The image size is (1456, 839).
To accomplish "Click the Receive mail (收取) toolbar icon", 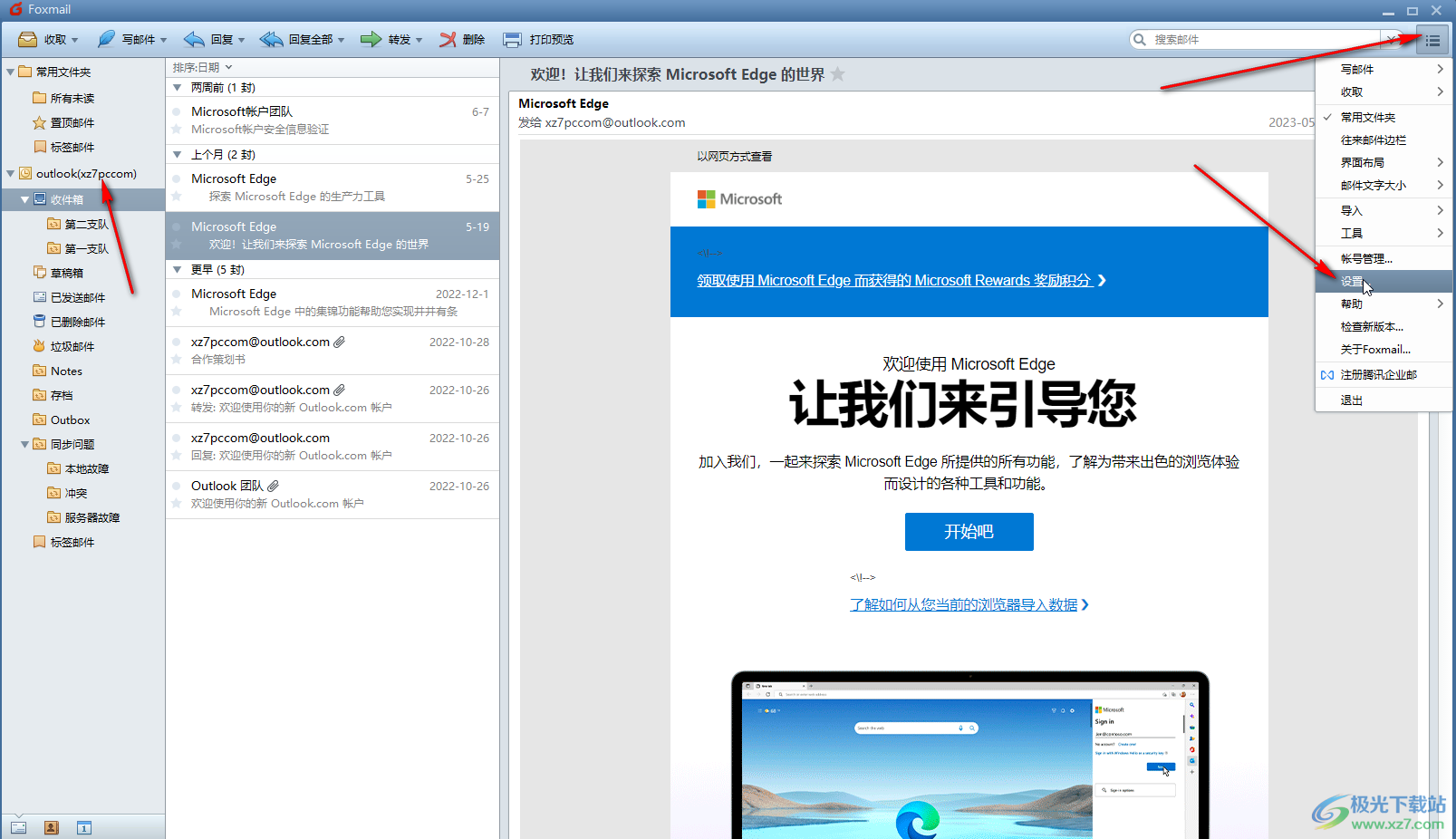I will [28, 40].
